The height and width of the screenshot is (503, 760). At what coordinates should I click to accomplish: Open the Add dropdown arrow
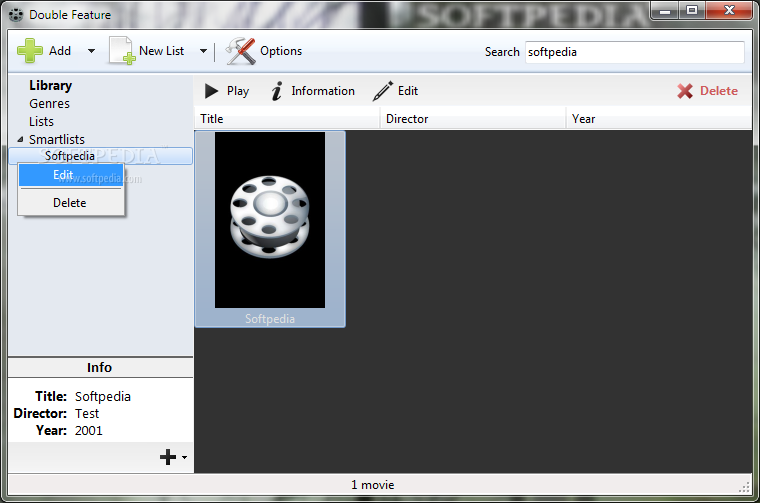tap(91, 51)
